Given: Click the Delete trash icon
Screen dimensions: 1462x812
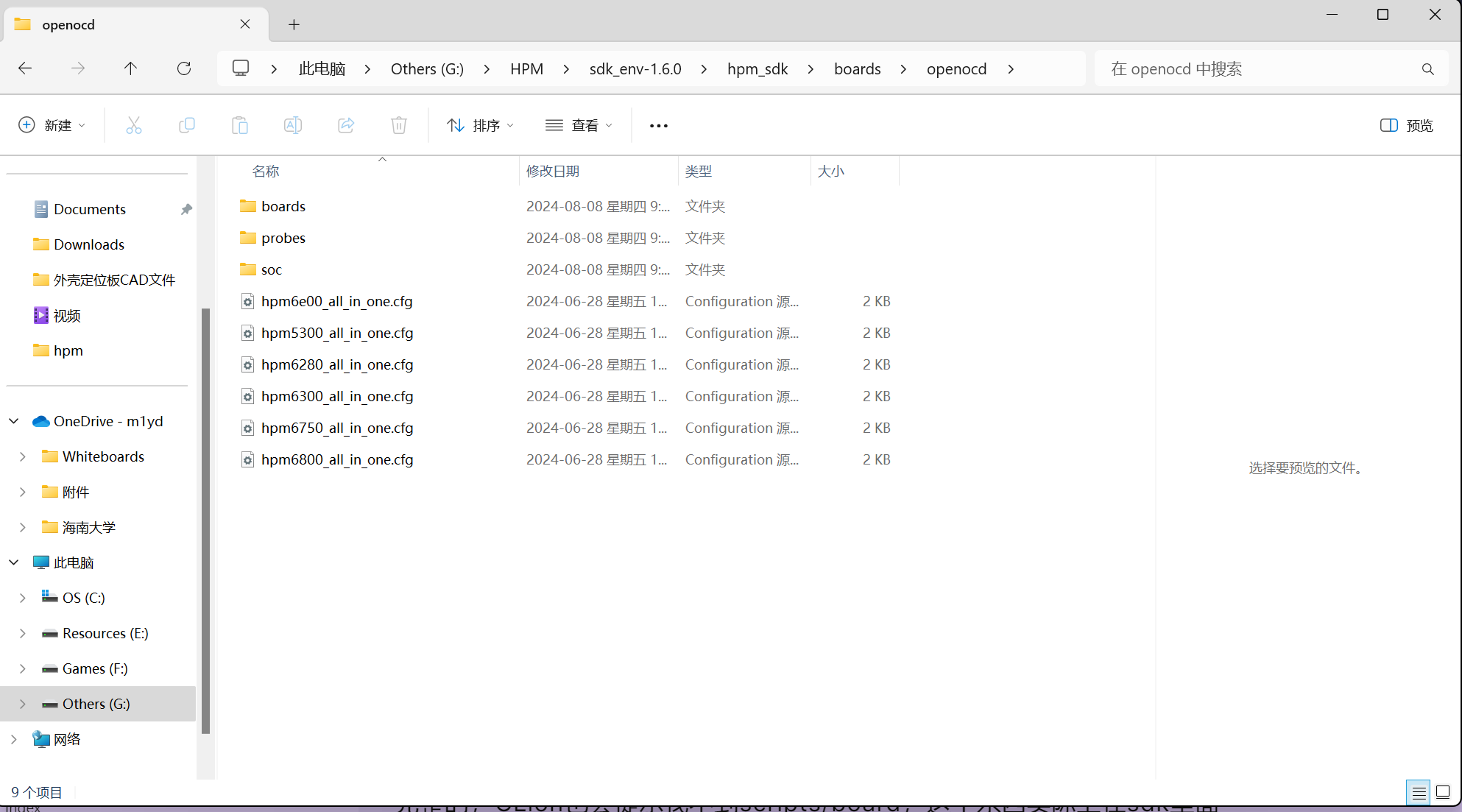Looking at the screenshot, I should coord(398,125).
